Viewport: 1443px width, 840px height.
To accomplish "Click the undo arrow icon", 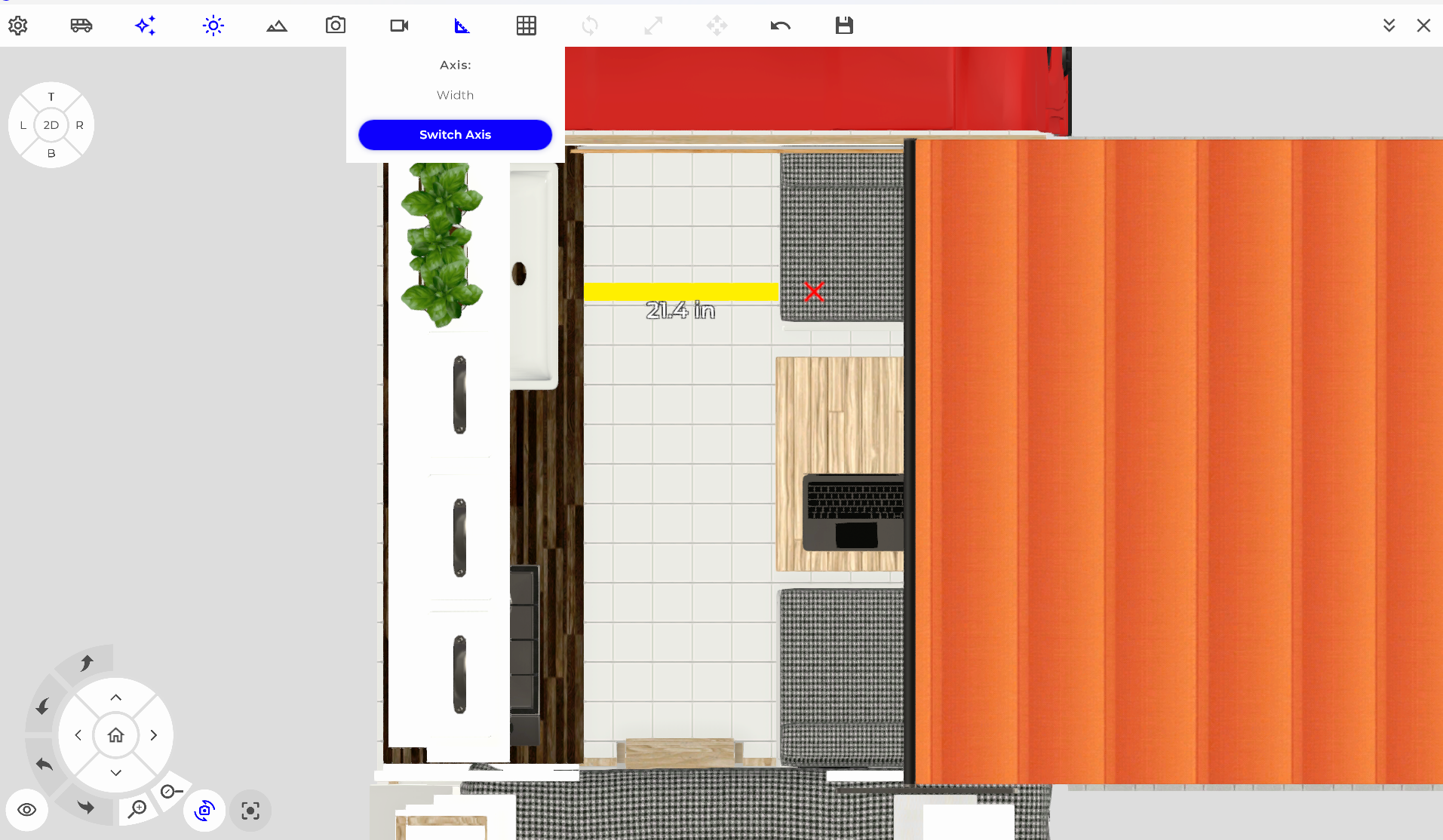I will click(781, 26).
